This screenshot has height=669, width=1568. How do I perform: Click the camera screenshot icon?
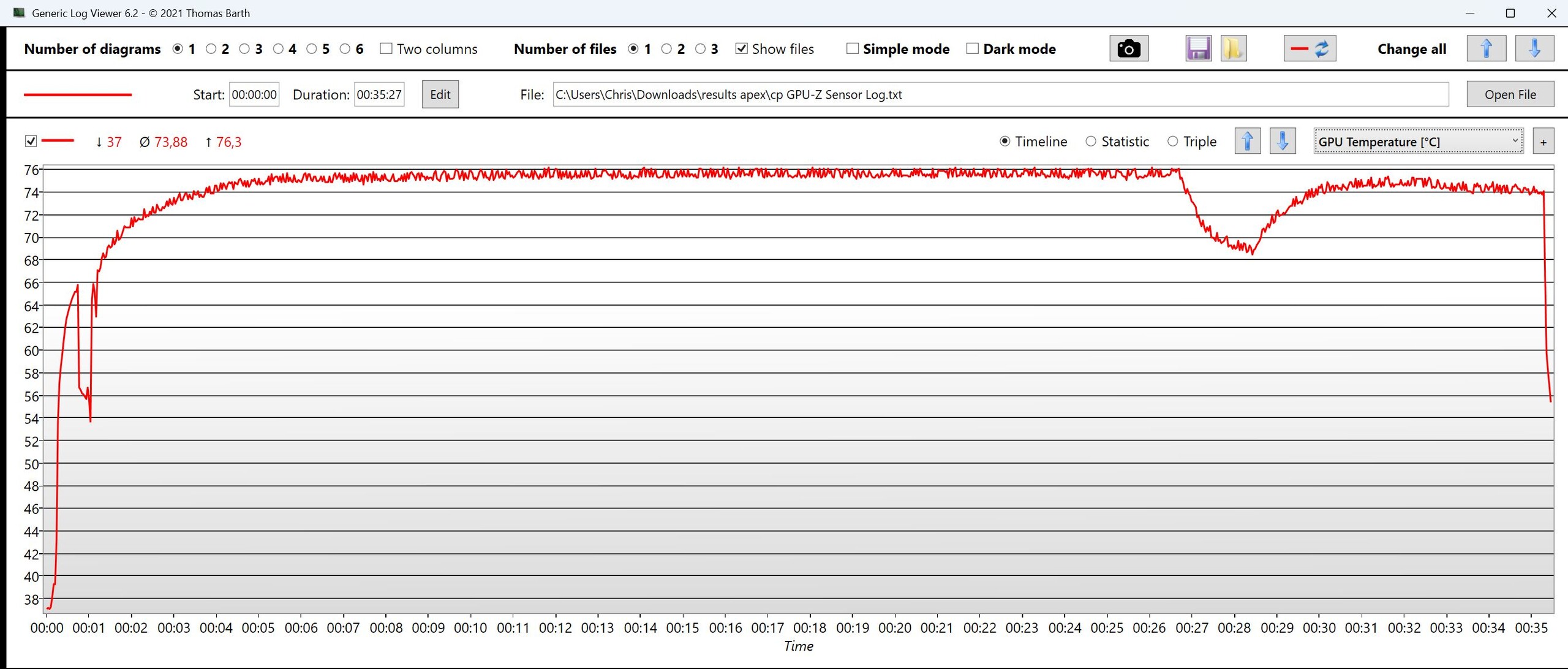pyautogui.click(x=1128, y=48)
